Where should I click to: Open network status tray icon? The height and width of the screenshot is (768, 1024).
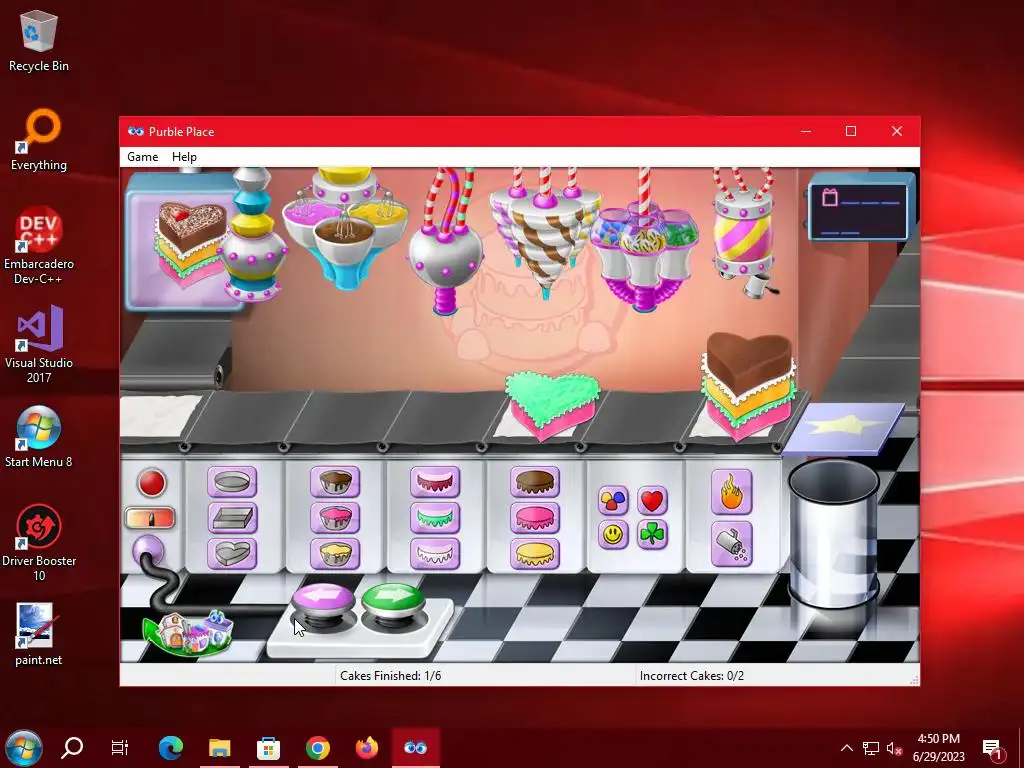pyautogui.click(x=871, y=748)
